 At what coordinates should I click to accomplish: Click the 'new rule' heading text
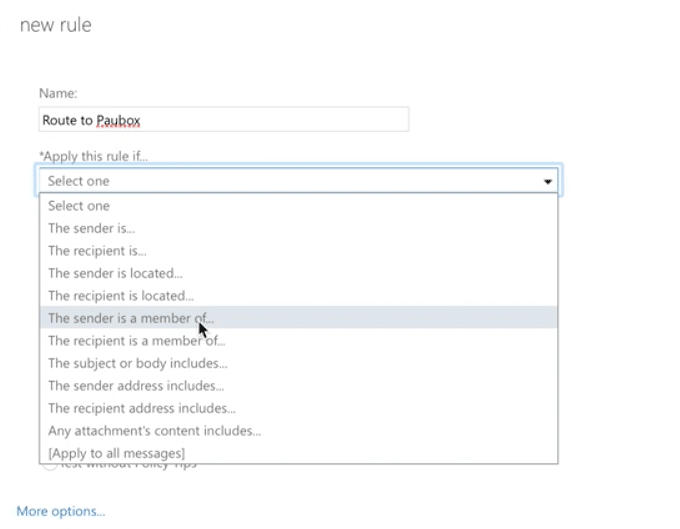coord(56,25)
